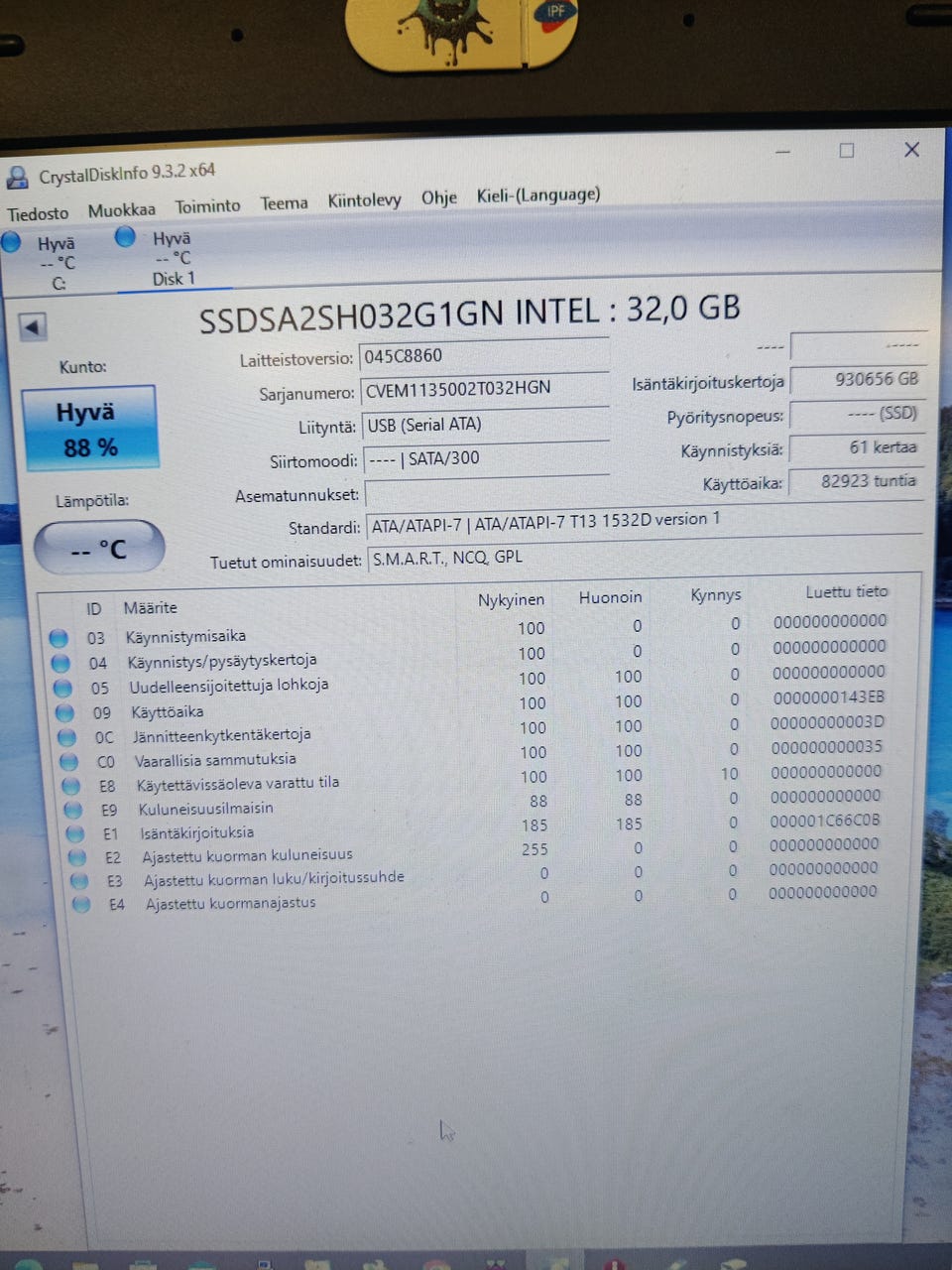Click raw value 000001C66C0B
This screenshot has height=1270, width=952.
[x=825, y=821]
